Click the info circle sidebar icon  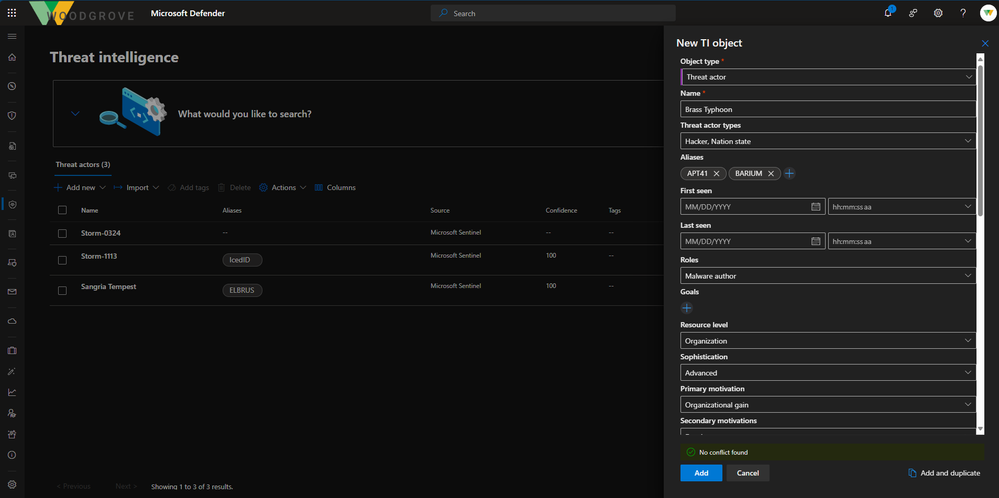(11, 455)
